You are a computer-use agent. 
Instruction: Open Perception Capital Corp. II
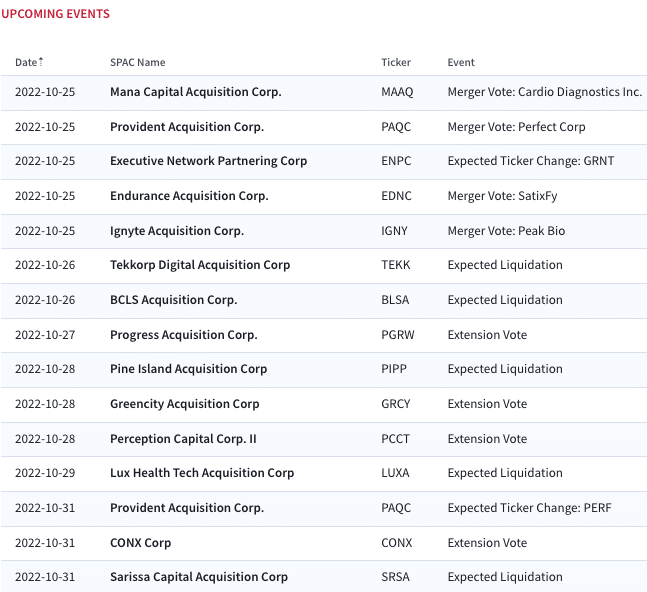coord(183,439)
